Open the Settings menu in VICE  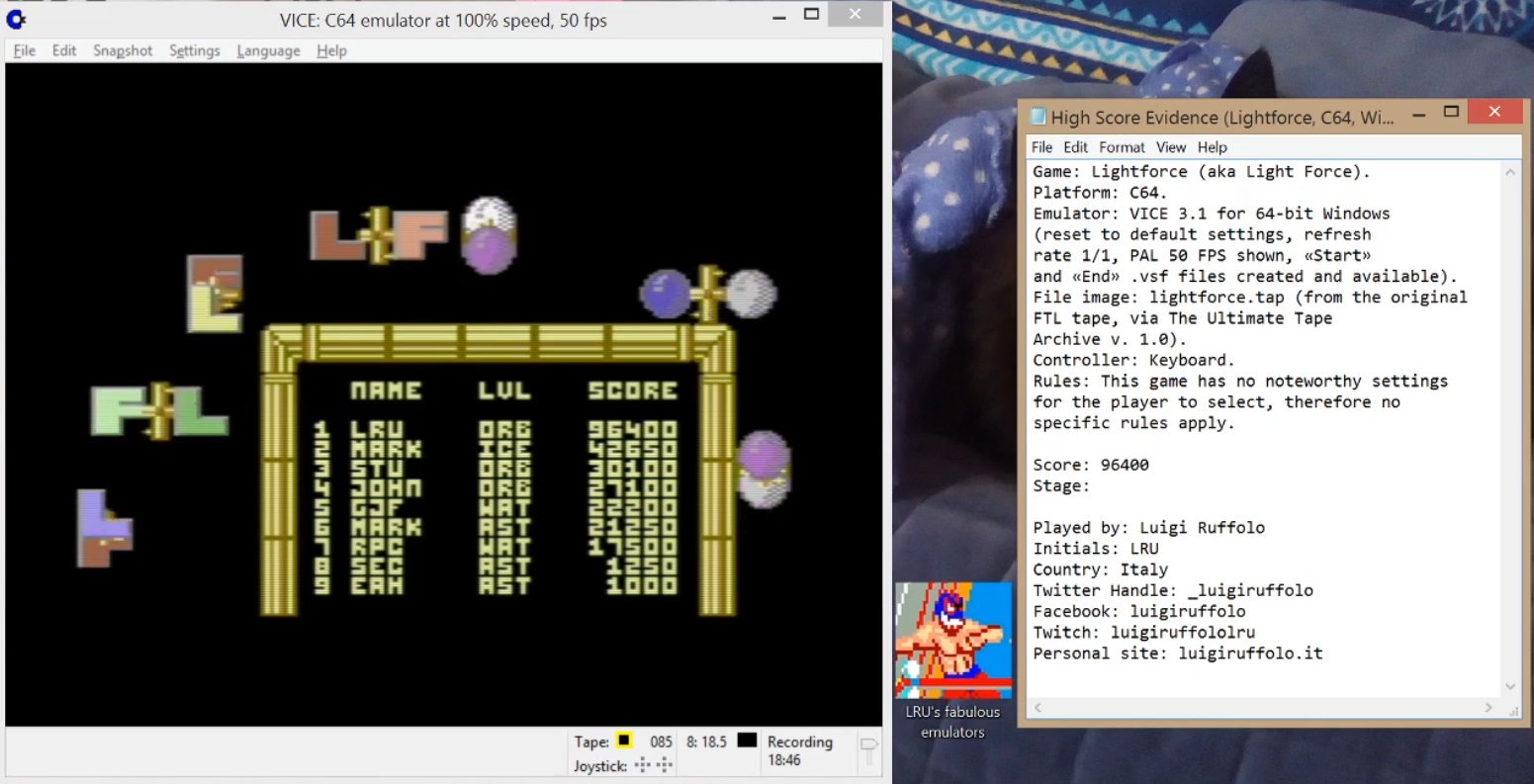[194, 50]
